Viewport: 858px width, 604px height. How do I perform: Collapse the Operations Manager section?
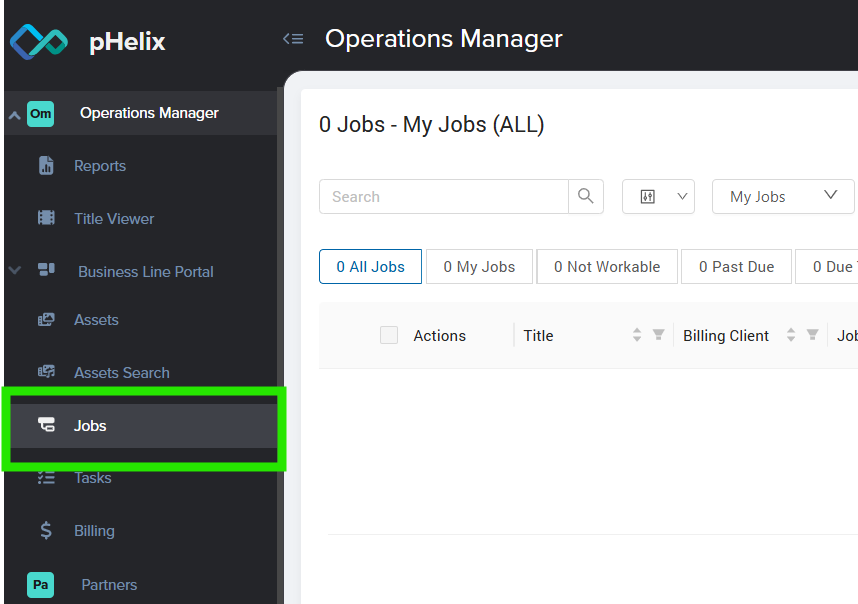[x=15, y=115]
